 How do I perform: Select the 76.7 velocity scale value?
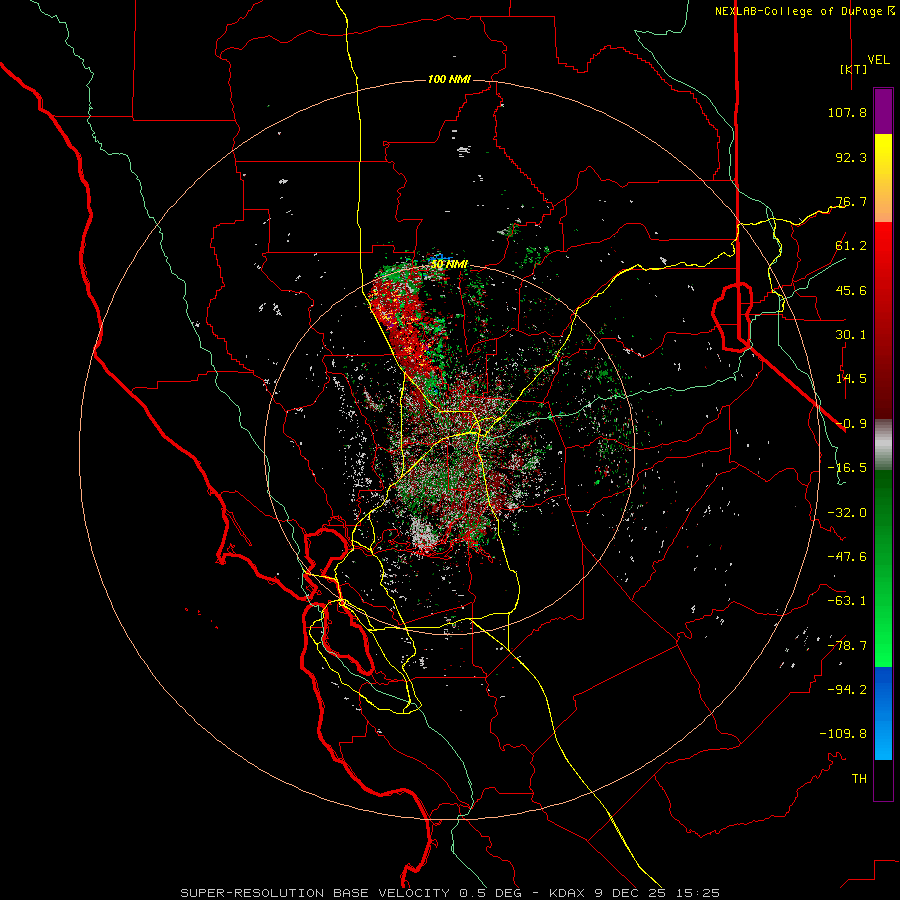tap(851, 201)
